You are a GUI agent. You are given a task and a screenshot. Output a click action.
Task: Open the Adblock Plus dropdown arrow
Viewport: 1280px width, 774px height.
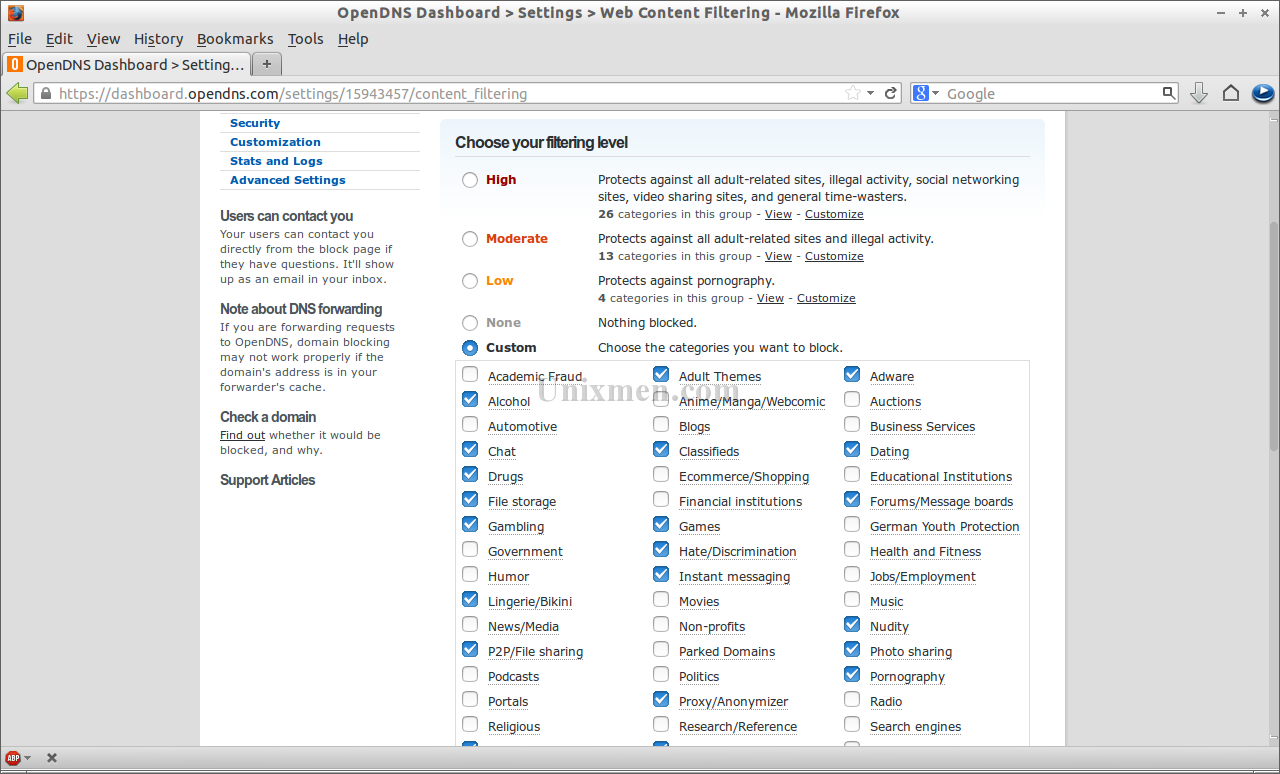pyautogui.click(x=27, y=758)
